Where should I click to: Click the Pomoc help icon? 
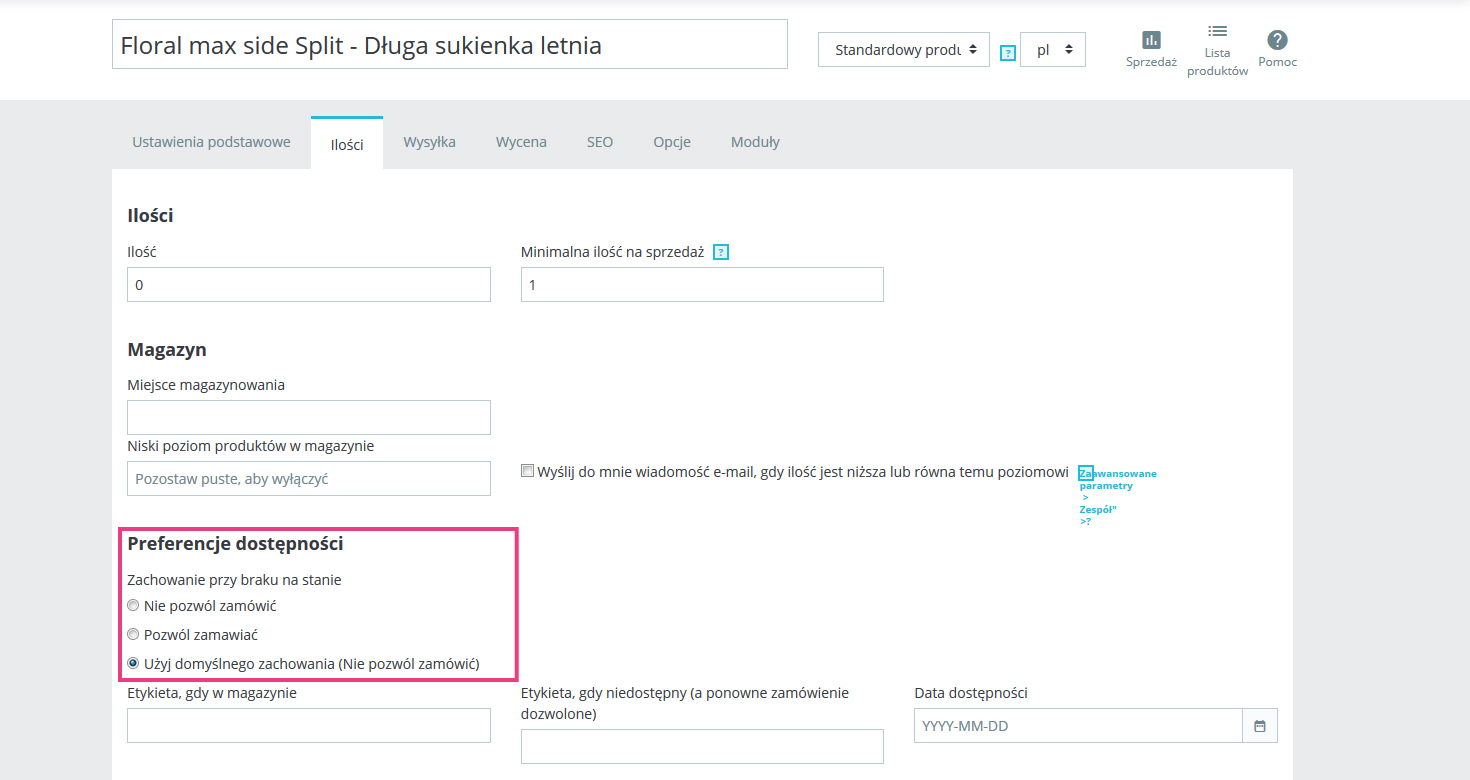click(x=1277, y=40)
